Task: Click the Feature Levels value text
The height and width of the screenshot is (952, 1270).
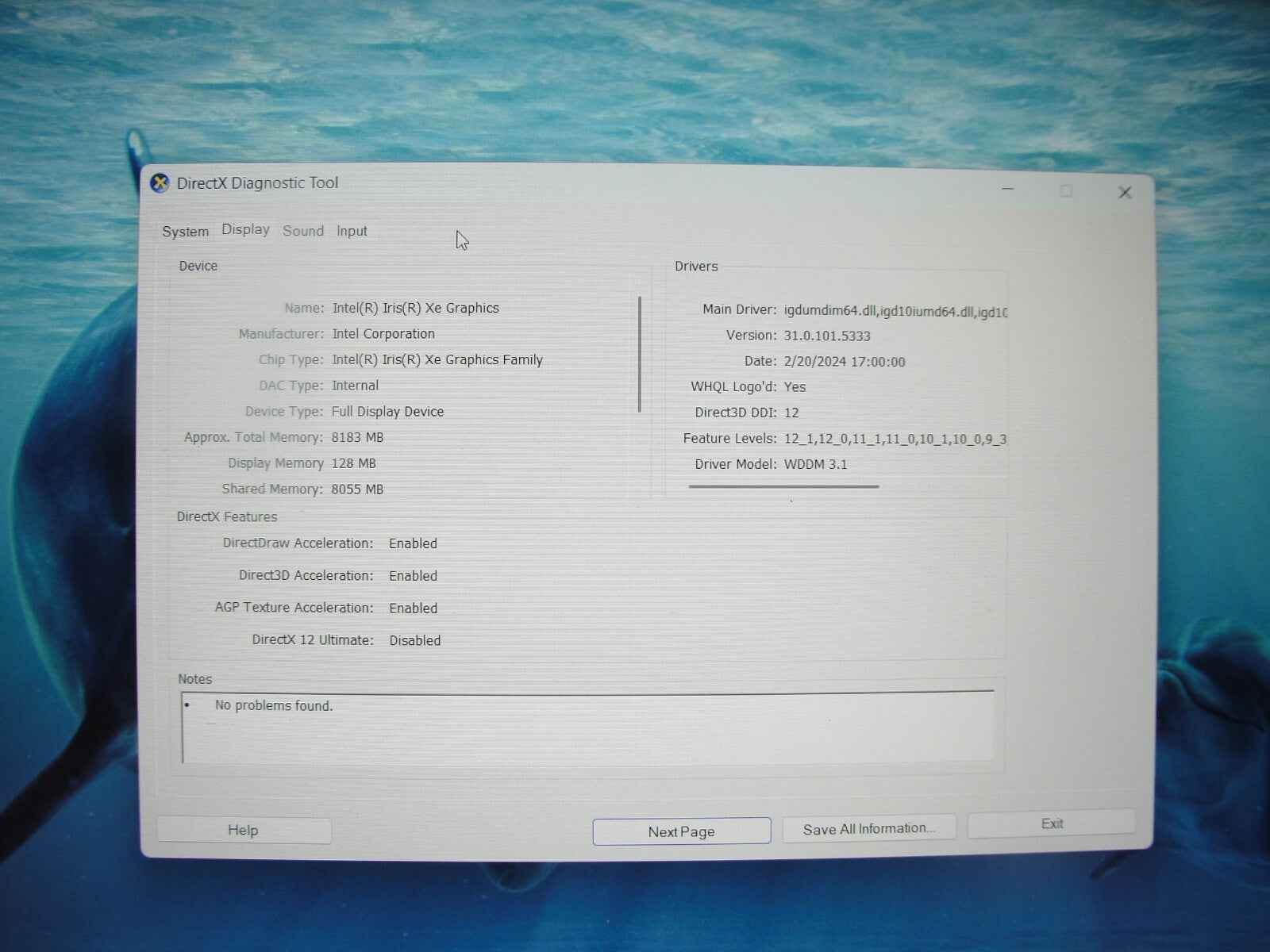Action: pos(895,438)
